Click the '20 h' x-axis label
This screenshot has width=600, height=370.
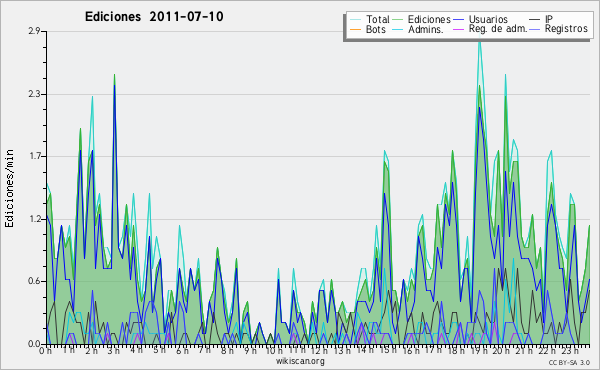(x=501, y=351)
